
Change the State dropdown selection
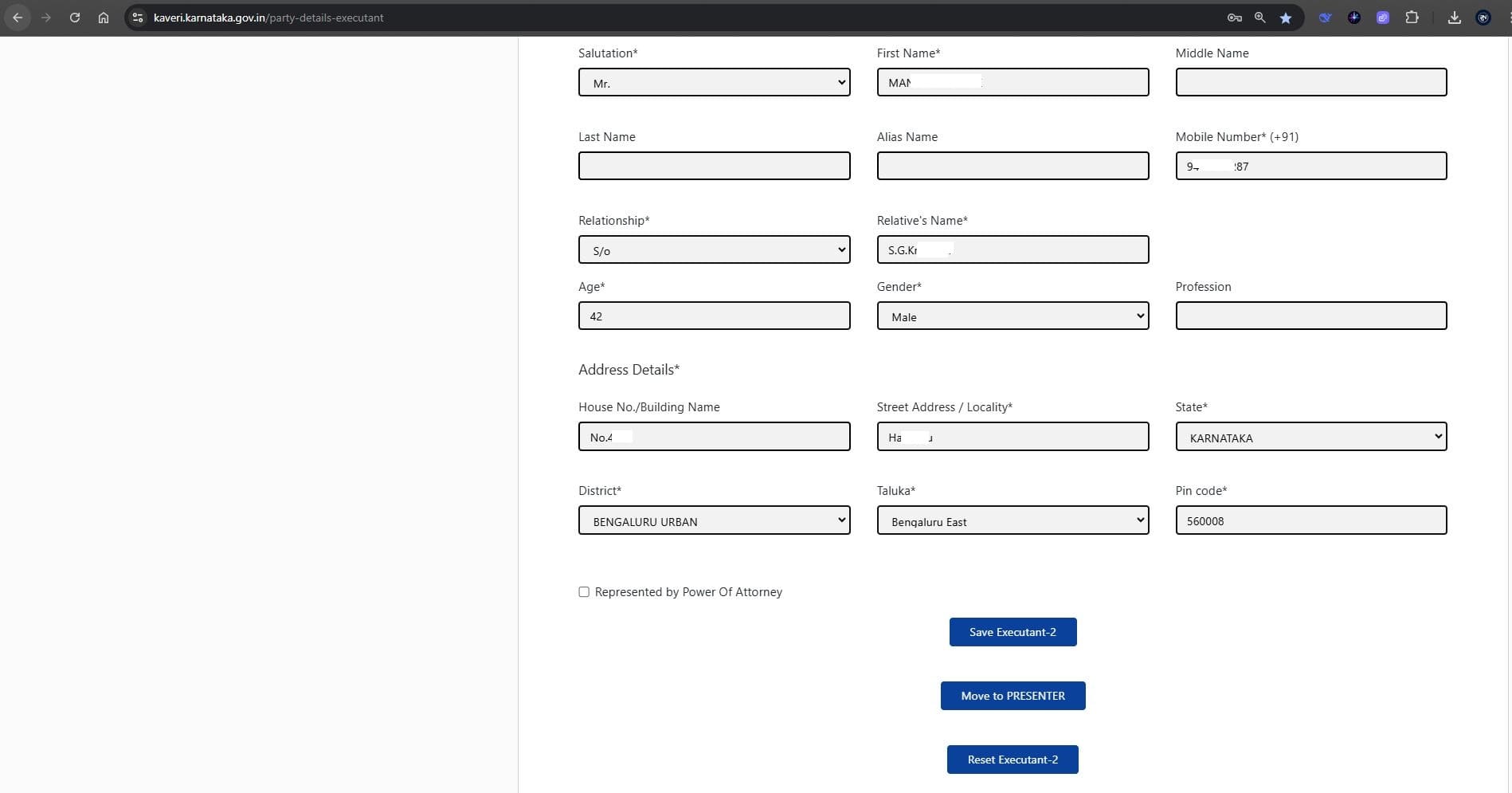pyautogui.click(x=1310, y=438)
